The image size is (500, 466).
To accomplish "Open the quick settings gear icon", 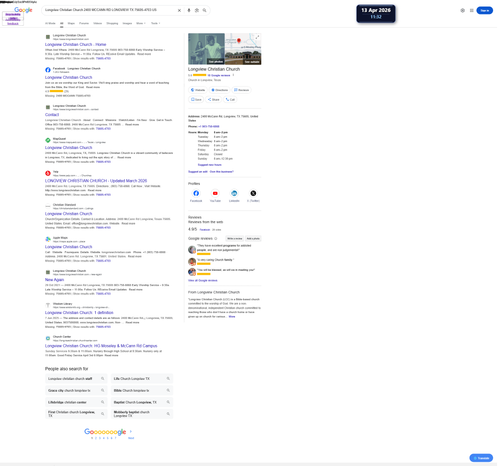I will pos(463,10).
